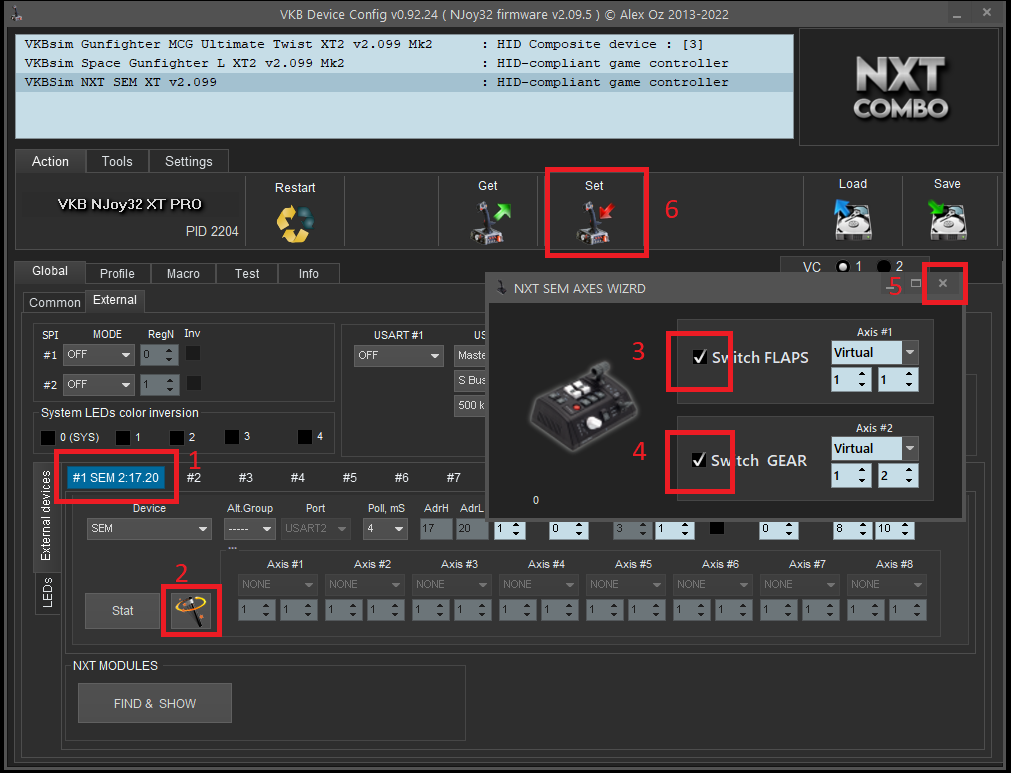Click the Set joystick icon
The width and height of the screenshot is (1011, 773).
(594, 222)
